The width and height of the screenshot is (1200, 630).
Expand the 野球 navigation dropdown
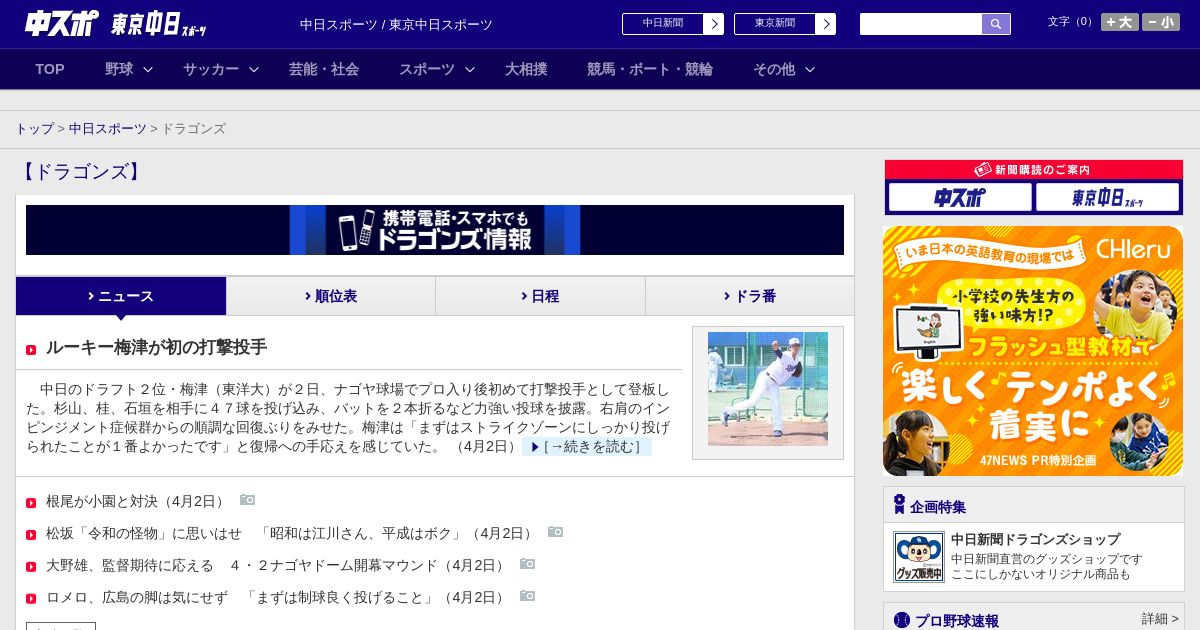coord(129,69)
